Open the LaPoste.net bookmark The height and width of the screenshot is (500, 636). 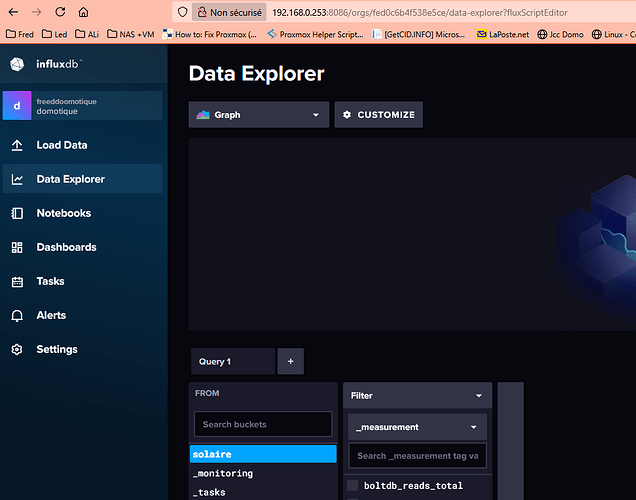[503, 34]
